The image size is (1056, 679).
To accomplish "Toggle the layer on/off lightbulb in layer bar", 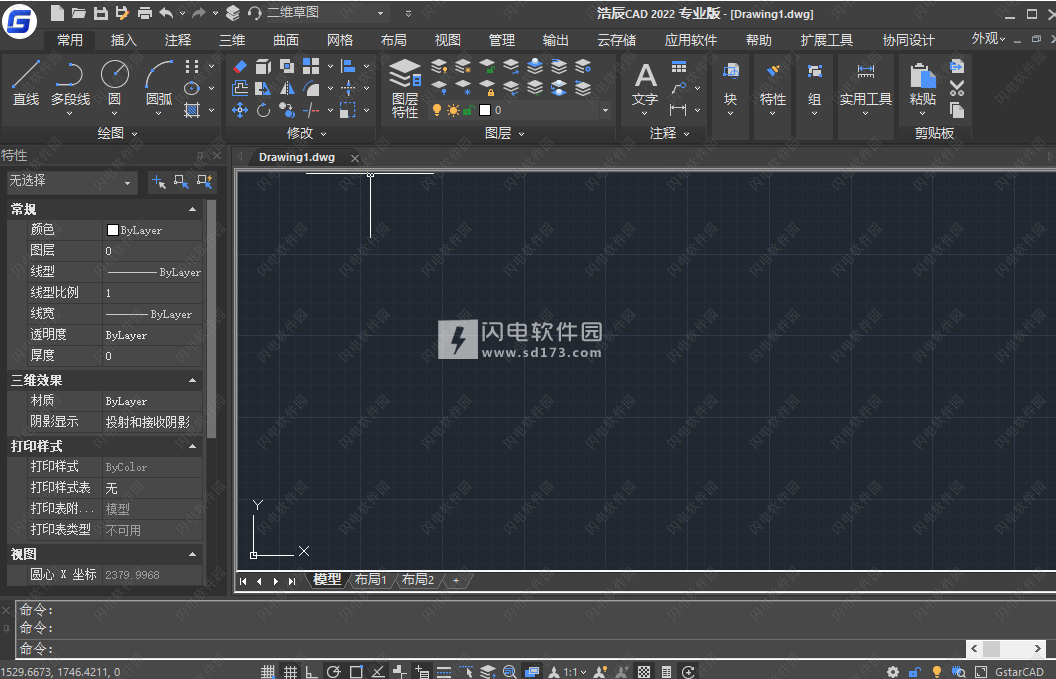I will click(436, 110).
